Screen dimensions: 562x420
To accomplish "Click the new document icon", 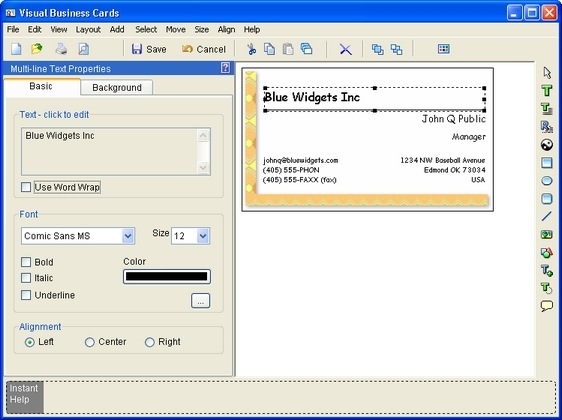I will pos(16,49).
